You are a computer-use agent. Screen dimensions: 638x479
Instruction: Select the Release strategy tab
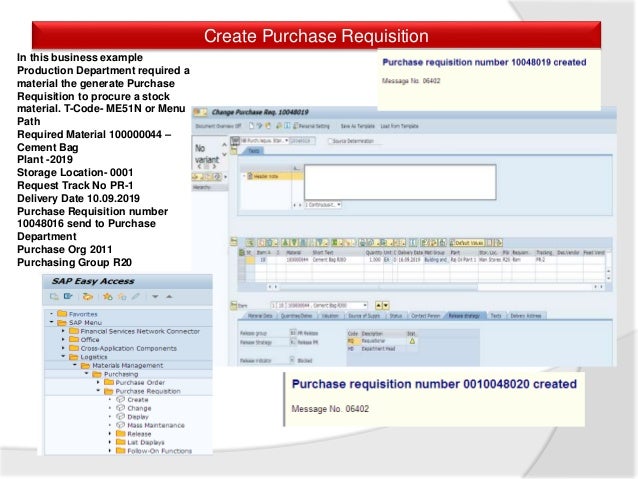[x=464, y=316]
